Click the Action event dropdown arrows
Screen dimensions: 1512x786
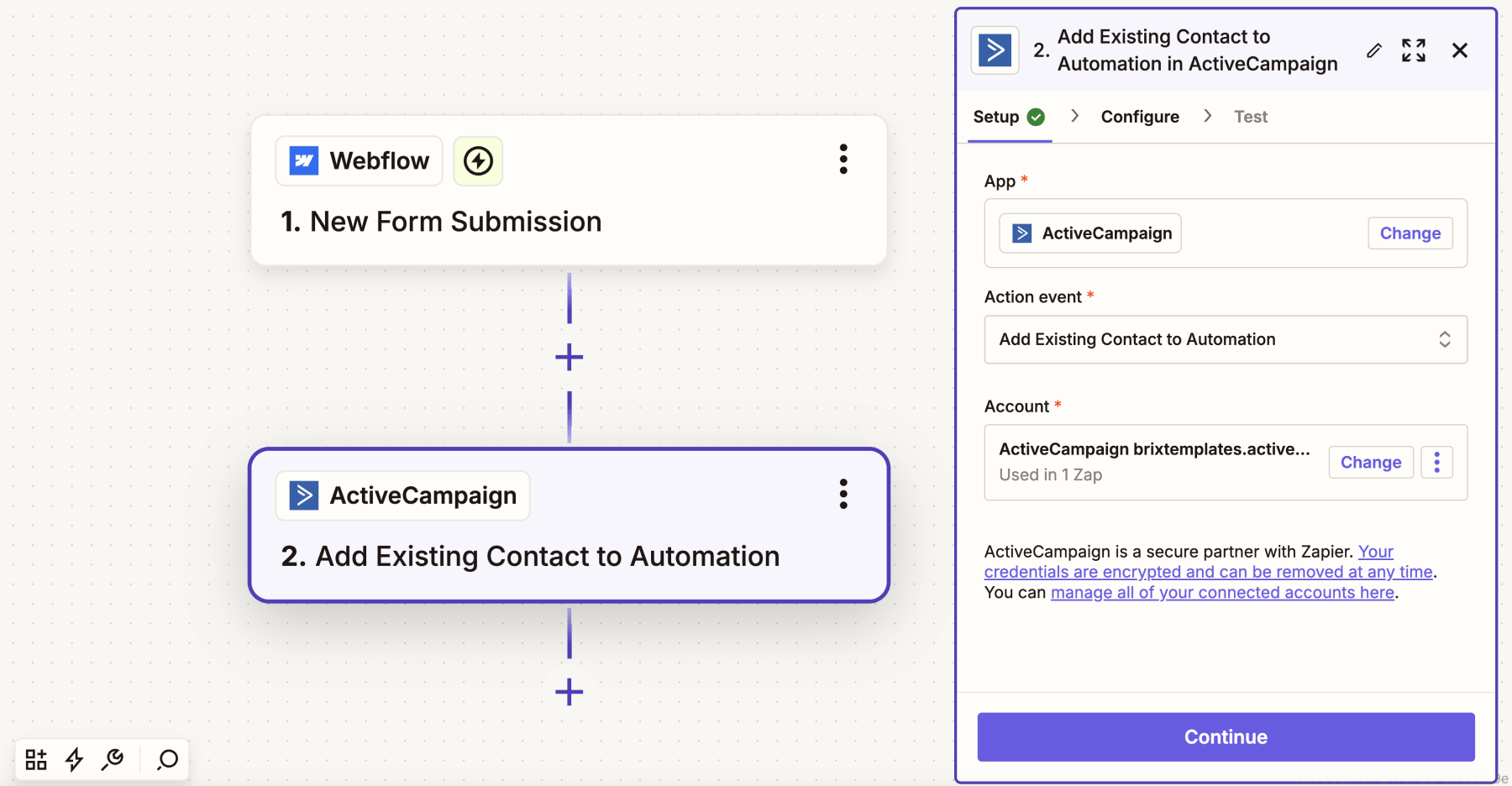1445,339
